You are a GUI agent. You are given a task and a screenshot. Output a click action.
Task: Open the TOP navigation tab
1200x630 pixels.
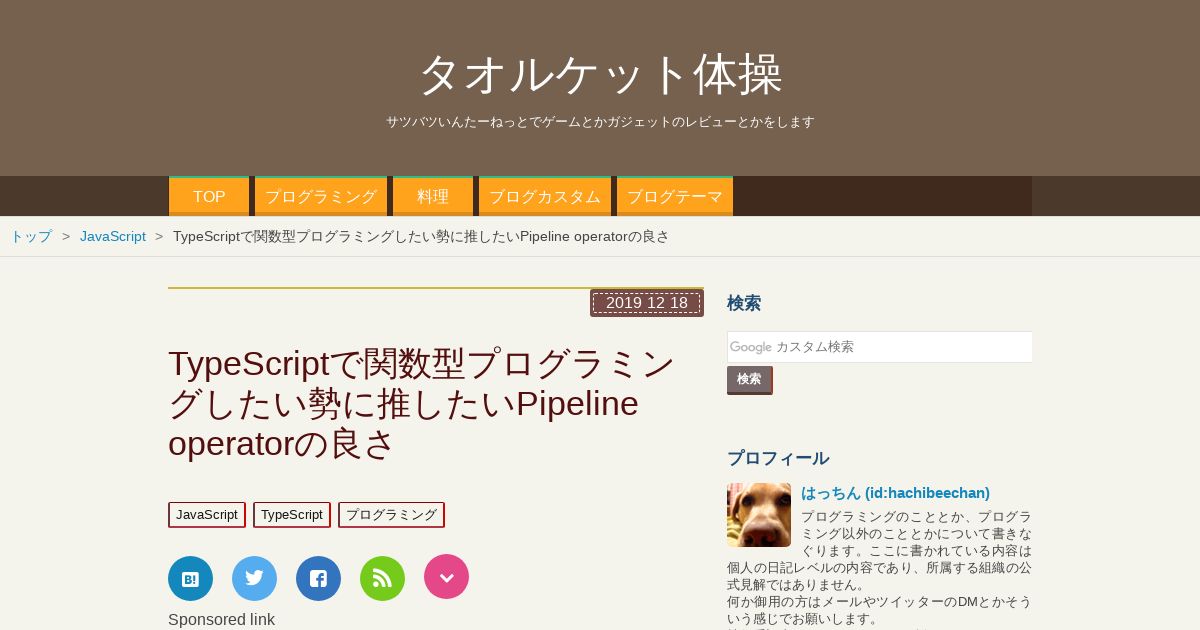click(x=209, y=196)
